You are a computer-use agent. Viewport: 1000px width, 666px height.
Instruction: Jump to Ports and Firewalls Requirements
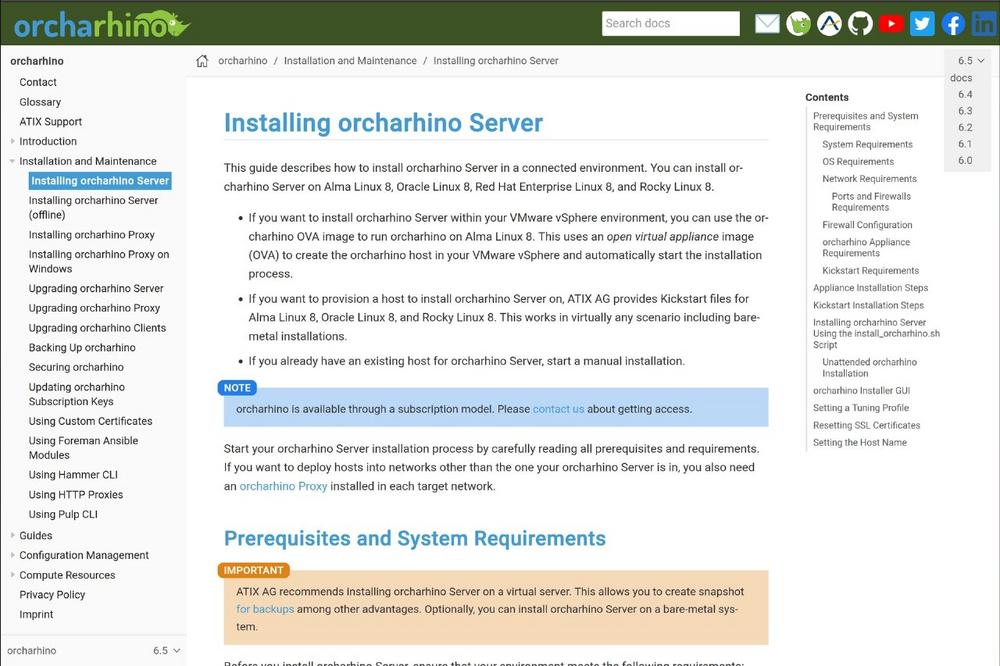pos(871,202)
